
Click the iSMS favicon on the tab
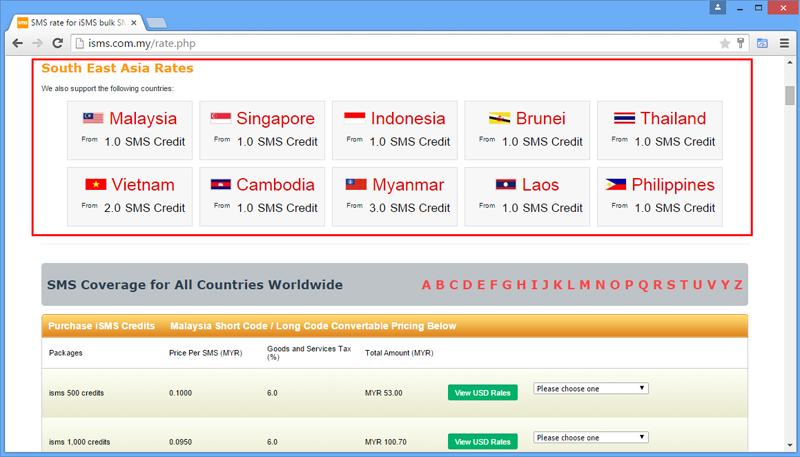[x=22, y=23]
